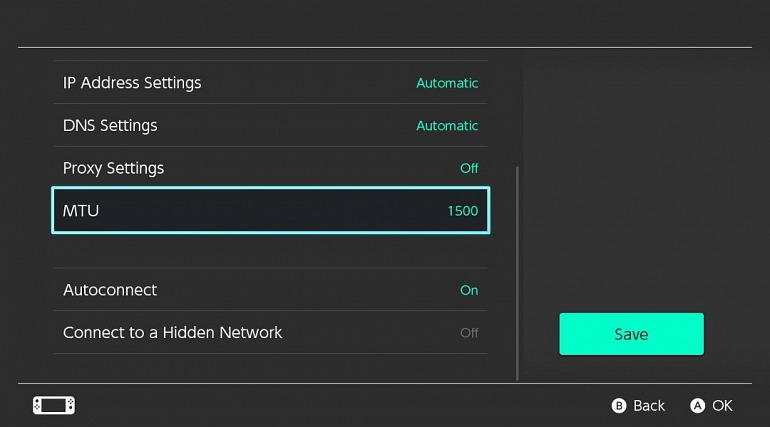Click the Save button

tap(632, 334)
